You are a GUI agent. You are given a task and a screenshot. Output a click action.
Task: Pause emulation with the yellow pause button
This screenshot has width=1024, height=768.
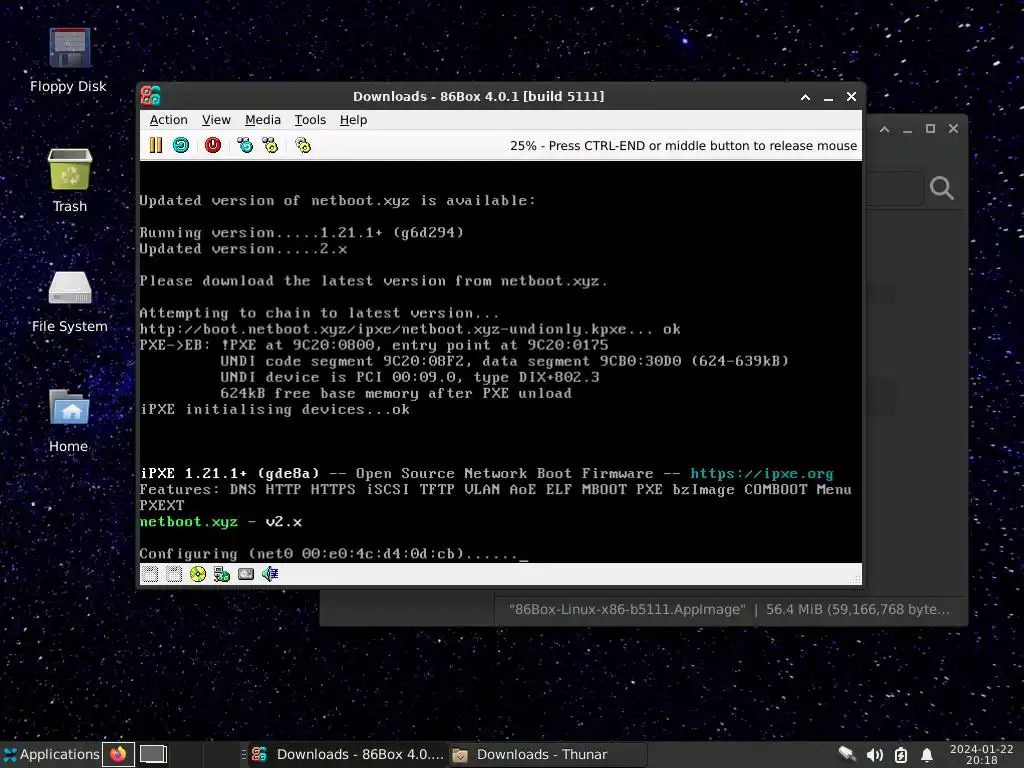pos(155,145)
